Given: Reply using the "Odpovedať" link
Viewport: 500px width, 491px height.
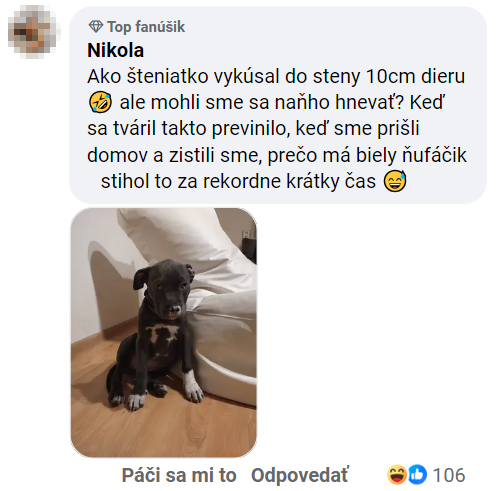Looking at the screenshot, I should click(299, 475).
